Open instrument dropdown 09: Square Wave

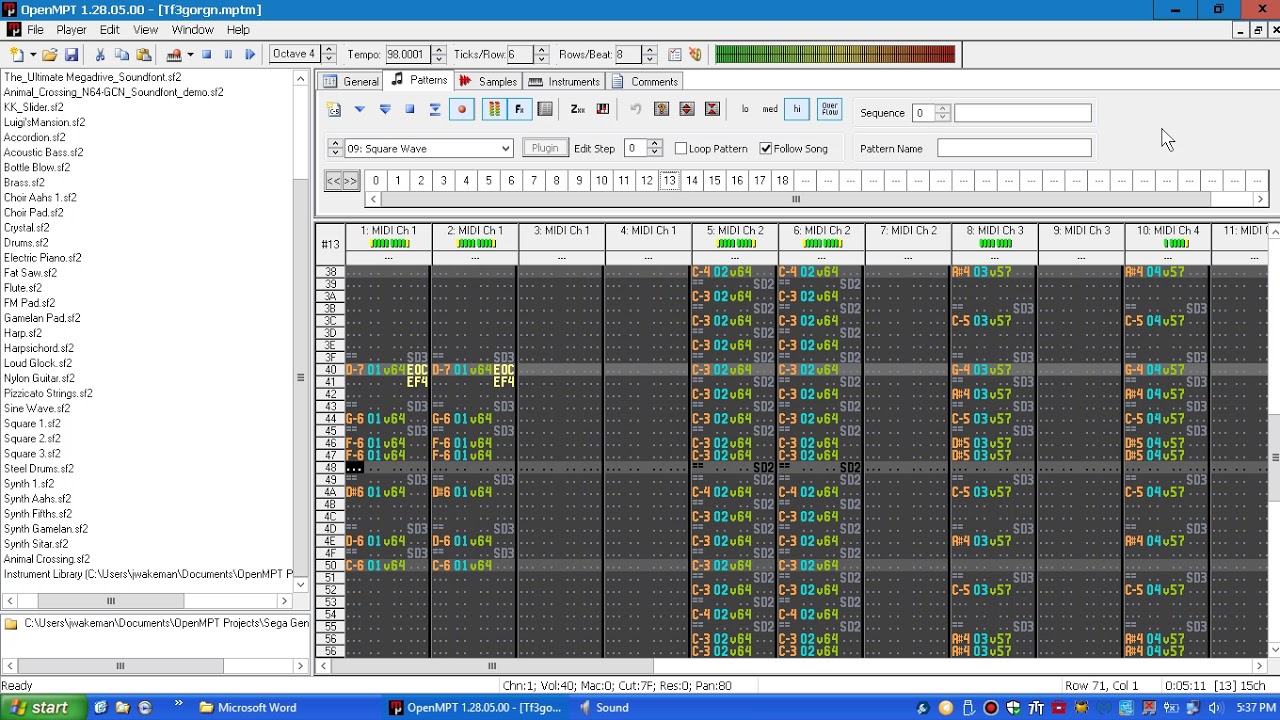click(506, 148)
